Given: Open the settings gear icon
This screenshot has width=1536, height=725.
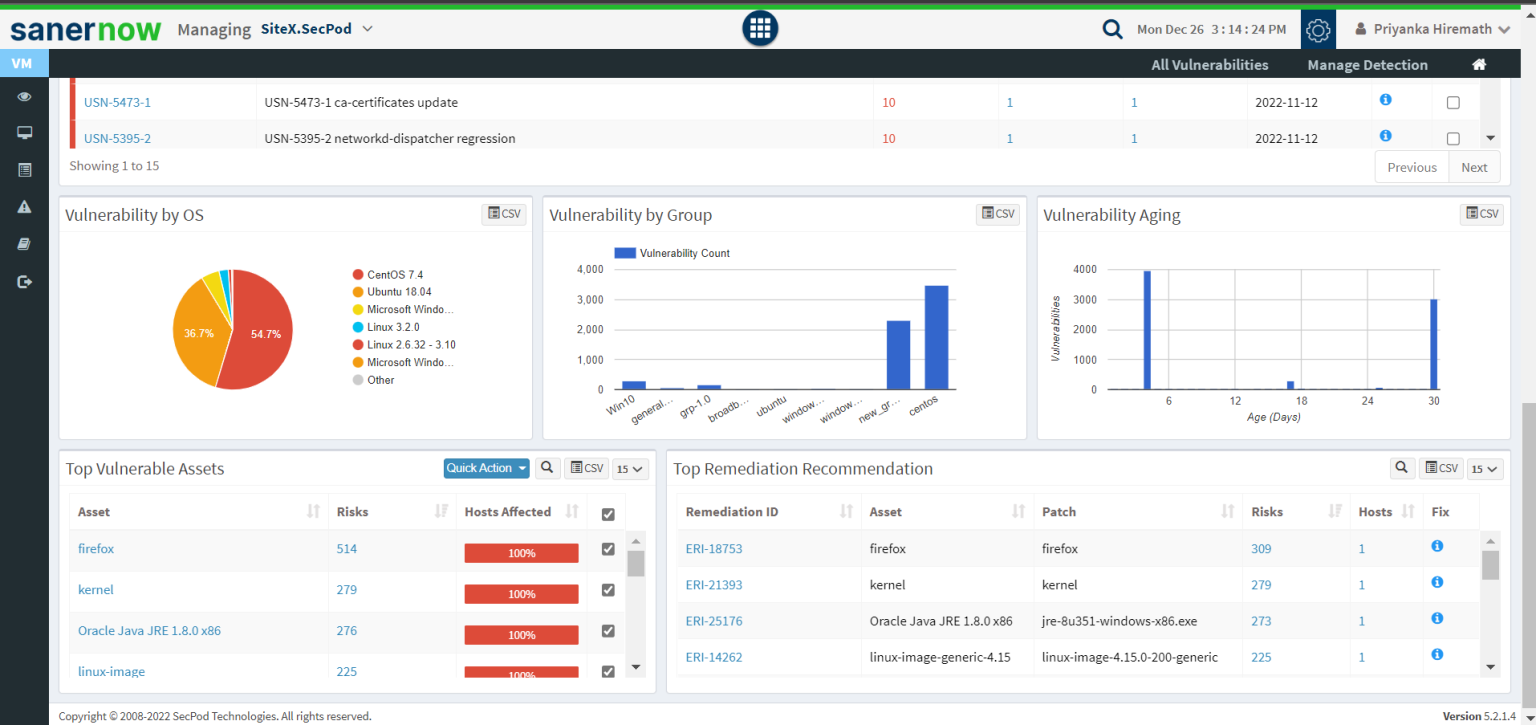Looking at the screenshot, I should point(1317,29).
